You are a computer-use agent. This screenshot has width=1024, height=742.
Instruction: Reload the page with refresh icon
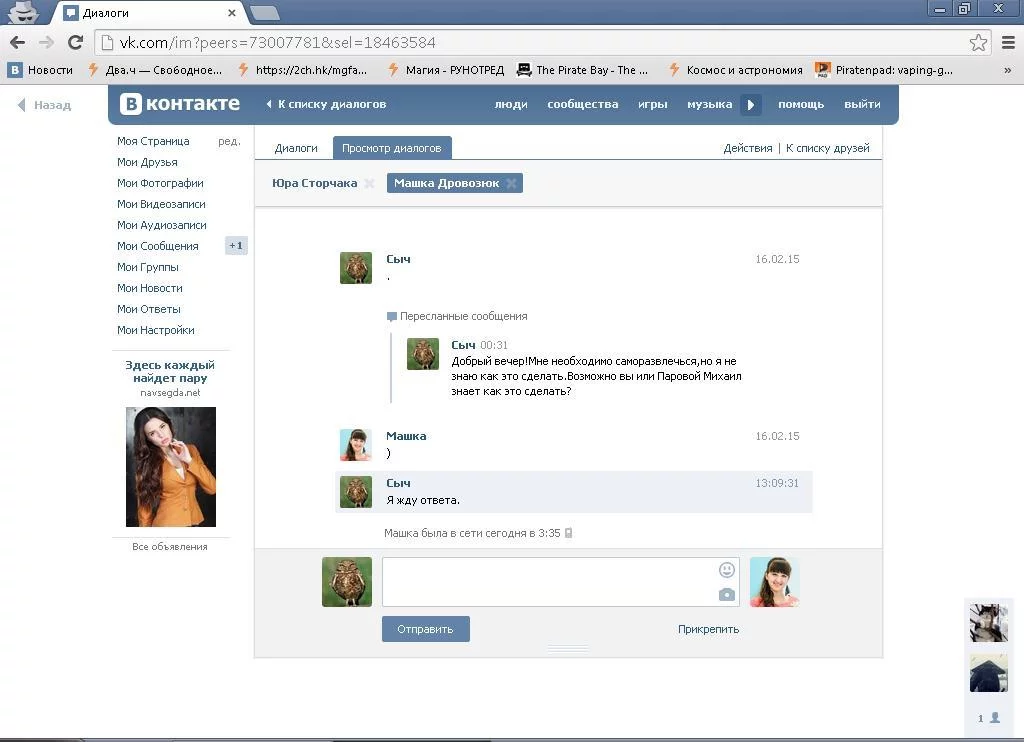click(75, 42)
